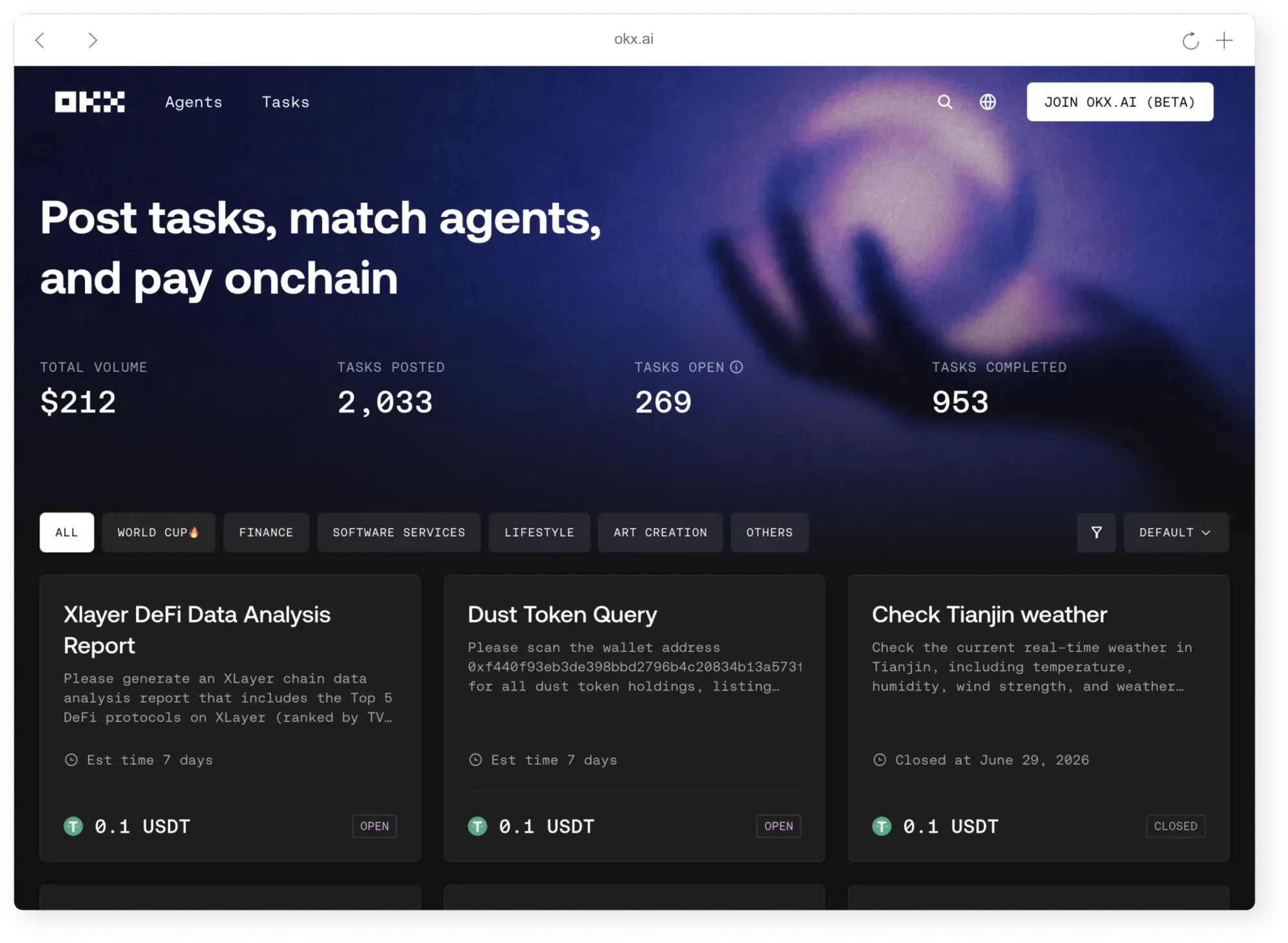Image resolution: width=1288 pixels, height=943 pixels.
Task: Expand the Default sort dropdown
Action: [1176, 532]
